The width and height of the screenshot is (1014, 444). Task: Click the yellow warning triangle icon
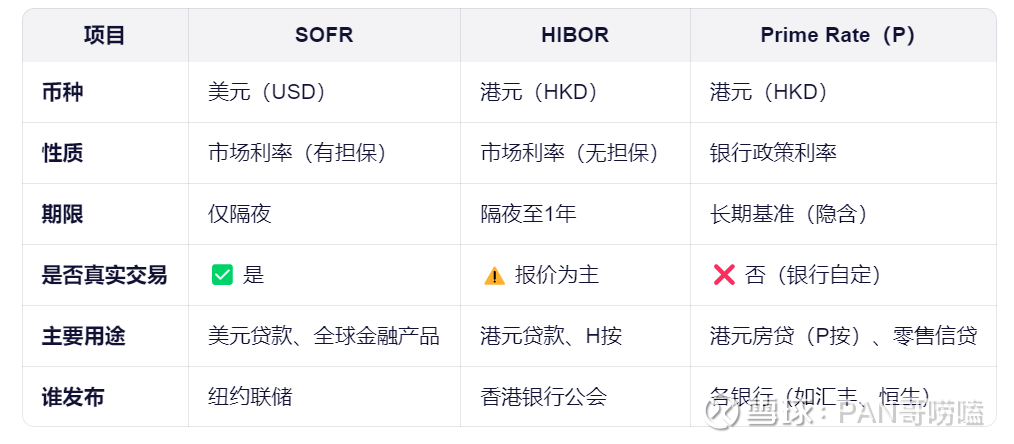[x=494, y=276]
